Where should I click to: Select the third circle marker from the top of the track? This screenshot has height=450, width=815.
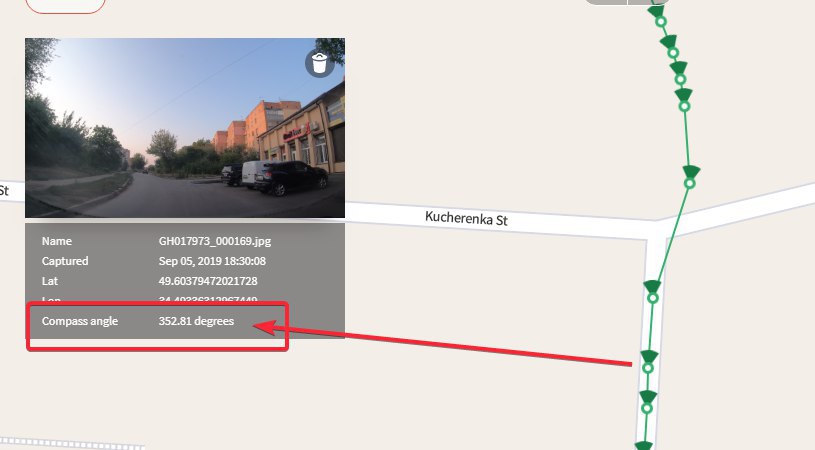[x=681, y=80]
